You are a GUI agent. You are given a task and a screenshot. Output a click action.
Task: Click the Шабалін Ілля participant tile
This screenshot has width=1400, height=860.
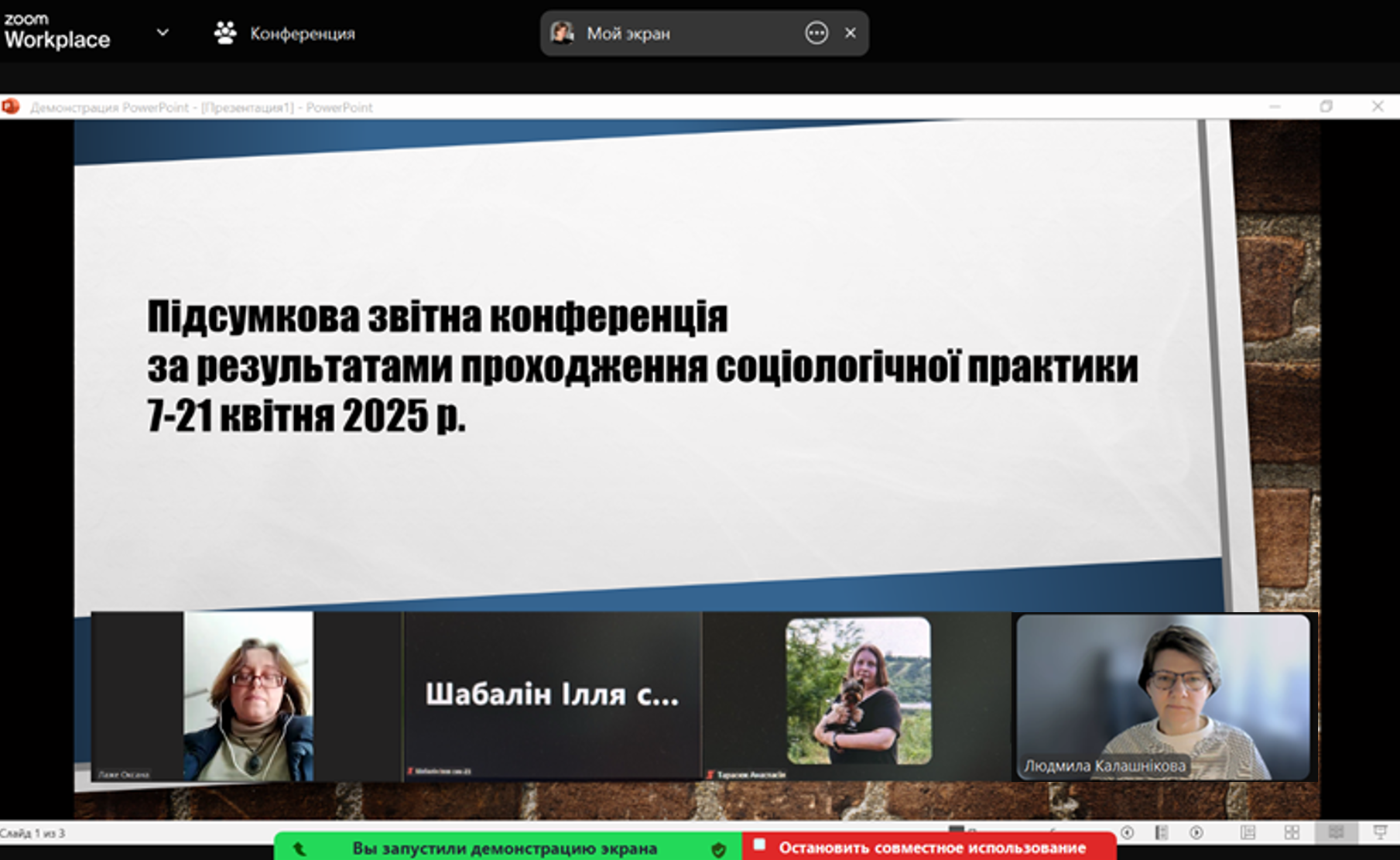click(552, 694)
